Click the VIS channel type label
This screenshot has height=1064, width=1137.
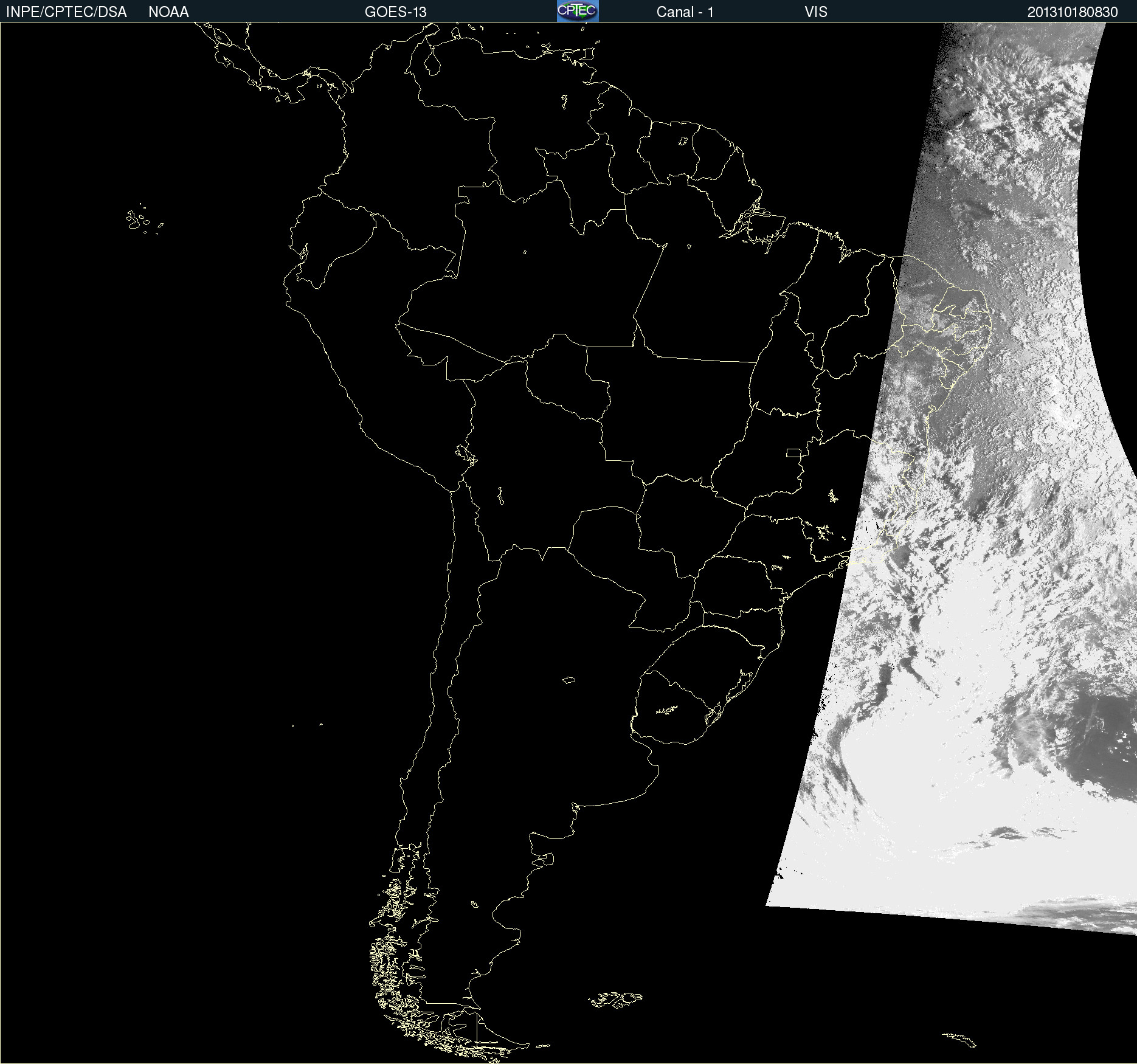815,12
